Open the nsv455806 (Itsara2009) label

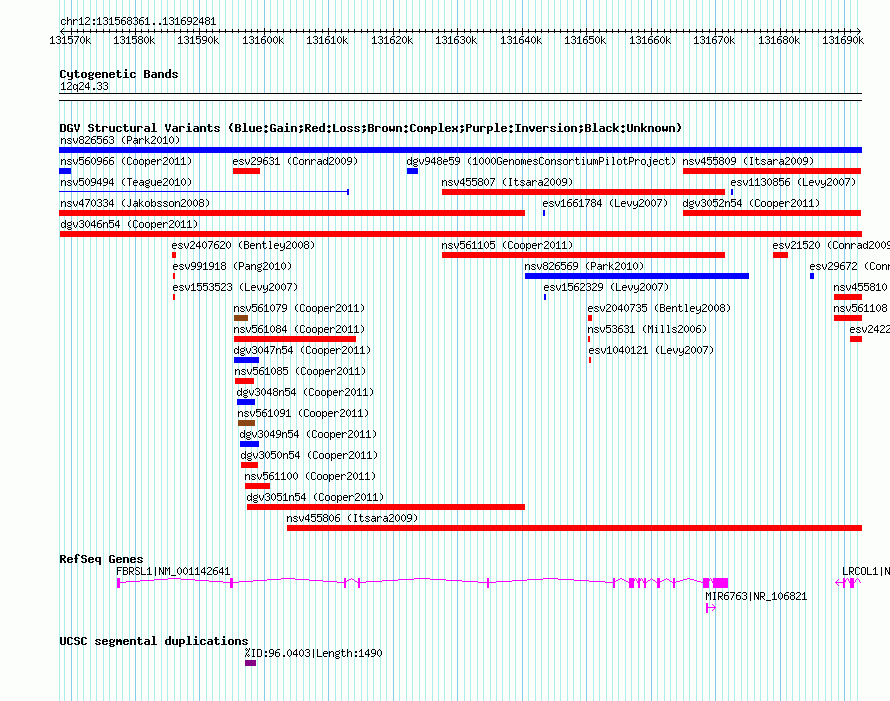352,518
